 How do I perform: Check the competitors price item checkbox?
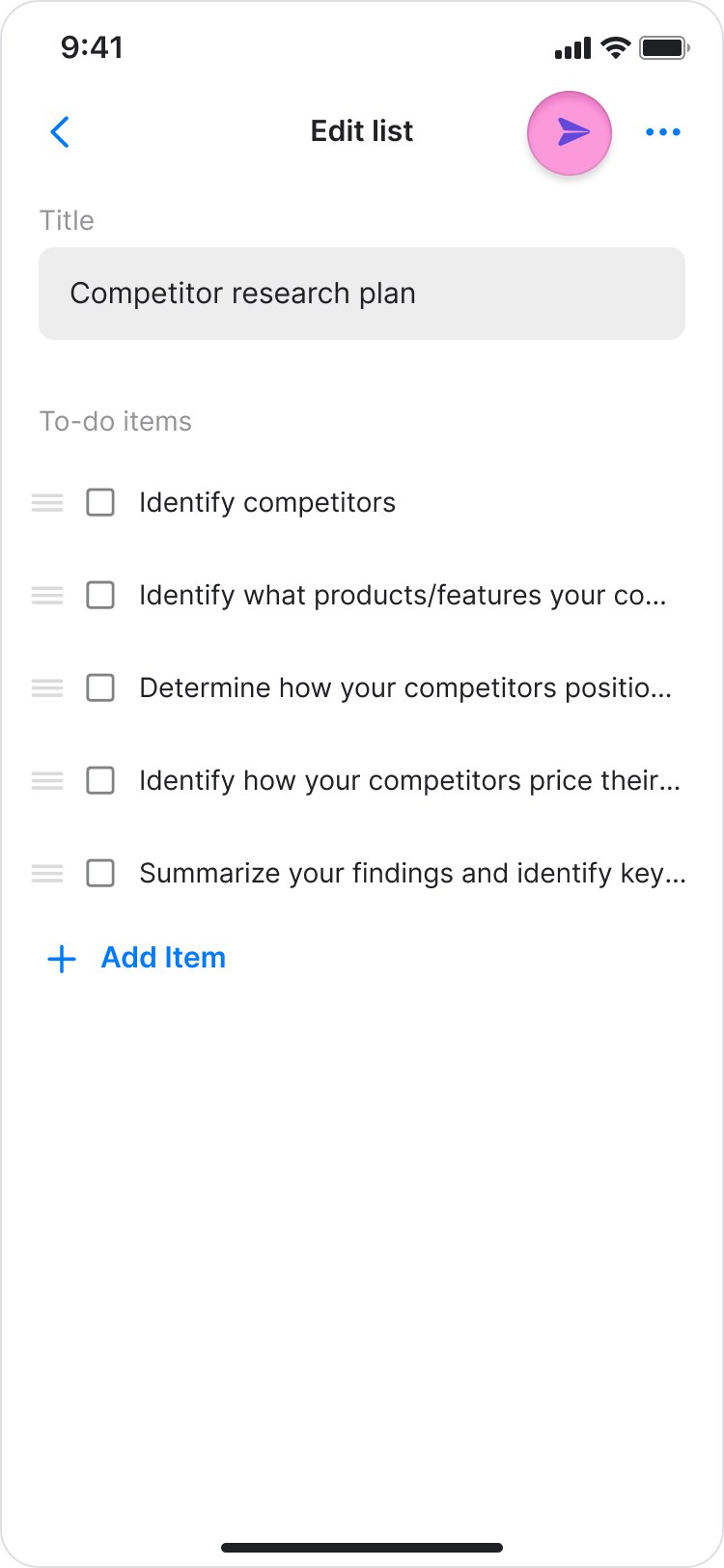[x=100, y=780]
